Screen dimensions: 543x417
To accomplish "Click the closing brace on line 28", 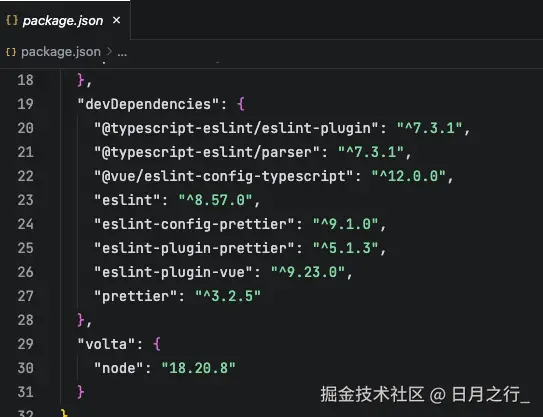I will click(81, 320).
